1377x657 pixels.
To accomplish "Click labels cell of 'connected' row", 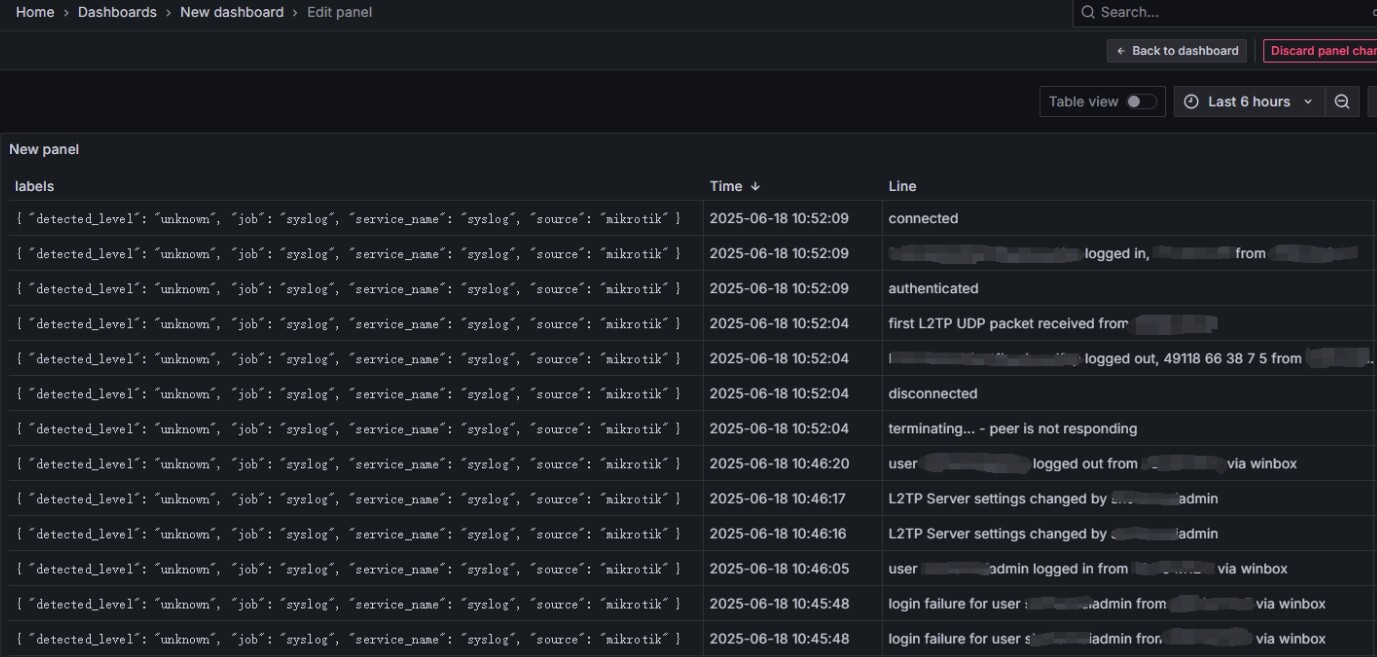I will coord(348,218).
